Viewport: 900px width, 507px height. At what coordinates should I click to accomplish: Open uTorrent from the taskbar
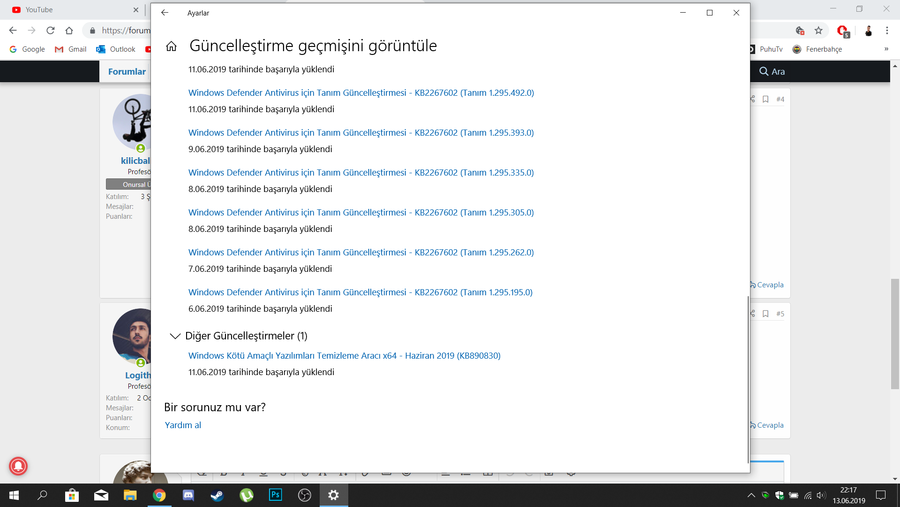(247, 495)
